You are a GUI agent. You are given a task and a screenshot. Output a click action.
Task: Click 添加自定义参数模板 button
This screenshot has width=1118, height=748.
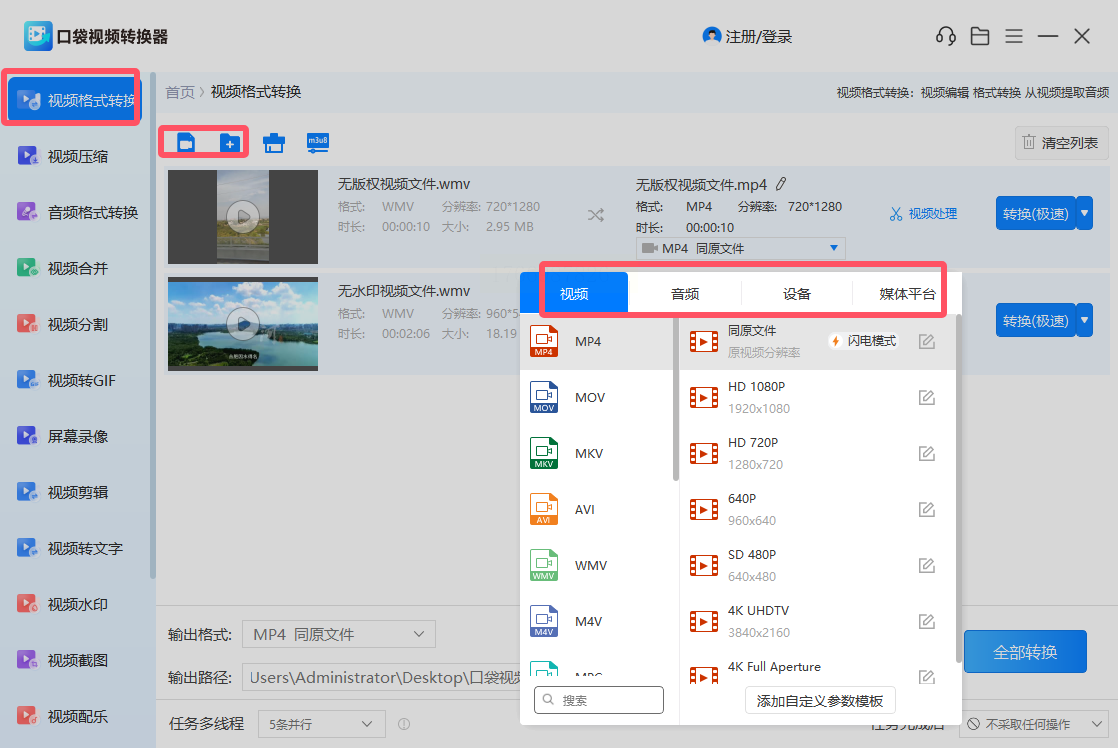point(820,701)
